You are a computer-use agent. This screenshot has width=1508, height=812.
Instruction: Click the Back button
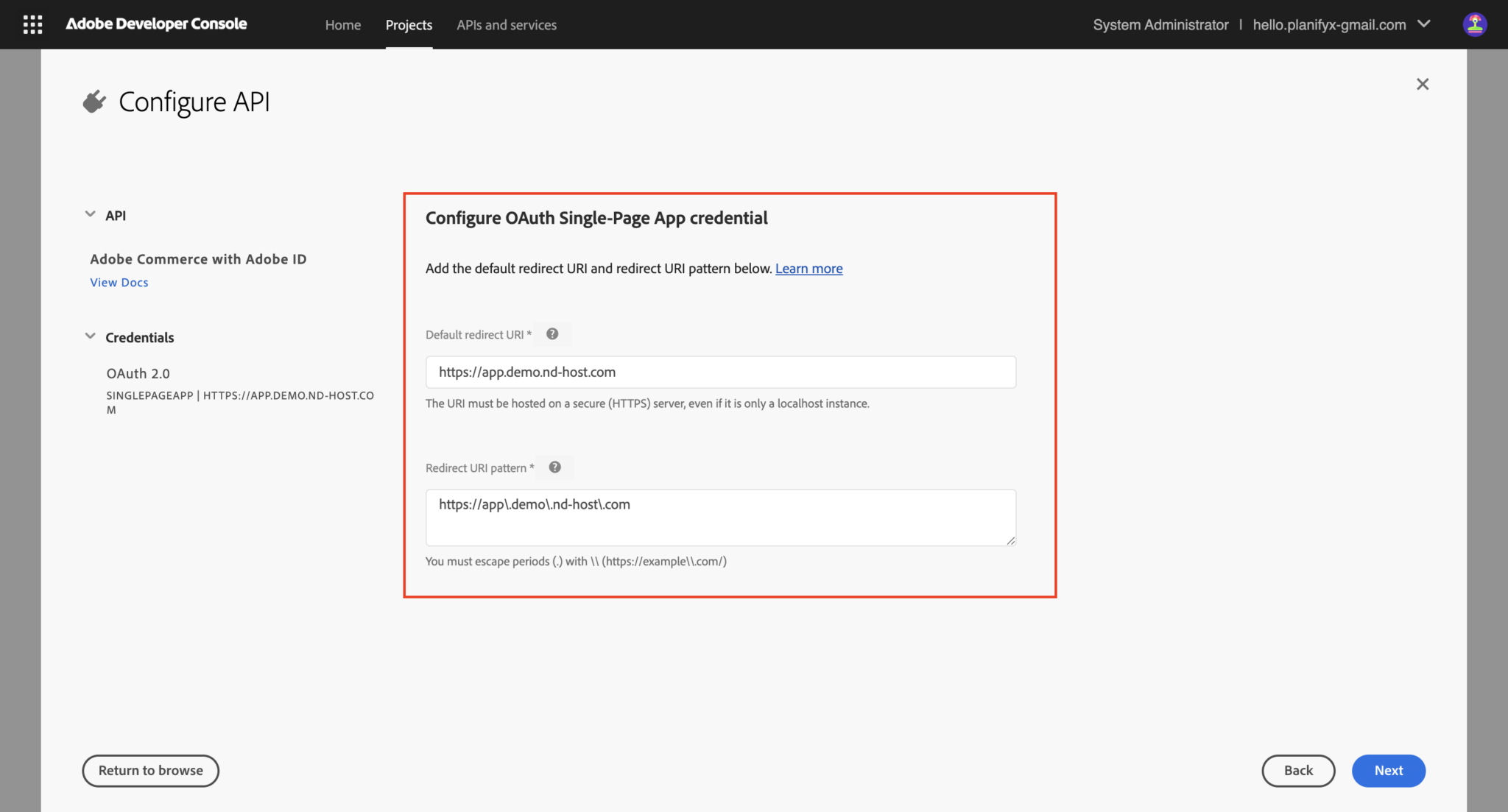(x=1298, y=771)
